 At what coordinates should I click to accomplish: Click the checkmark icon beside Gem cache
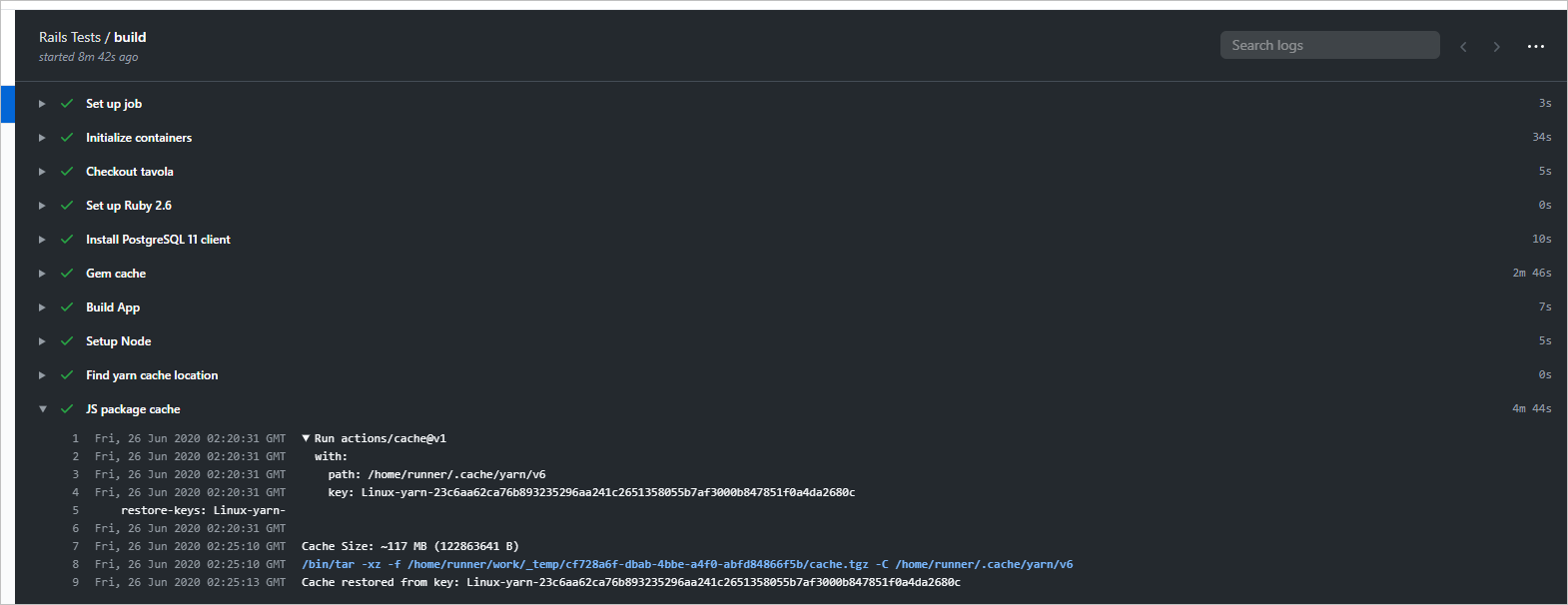[x=67, y=274]
